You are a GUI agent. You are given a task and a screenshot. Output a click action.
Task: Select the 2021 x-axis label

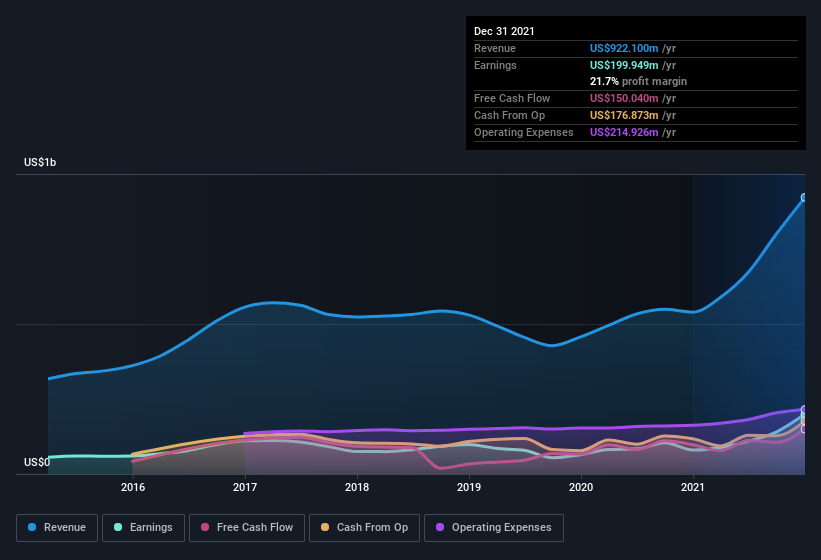(693, 487)
